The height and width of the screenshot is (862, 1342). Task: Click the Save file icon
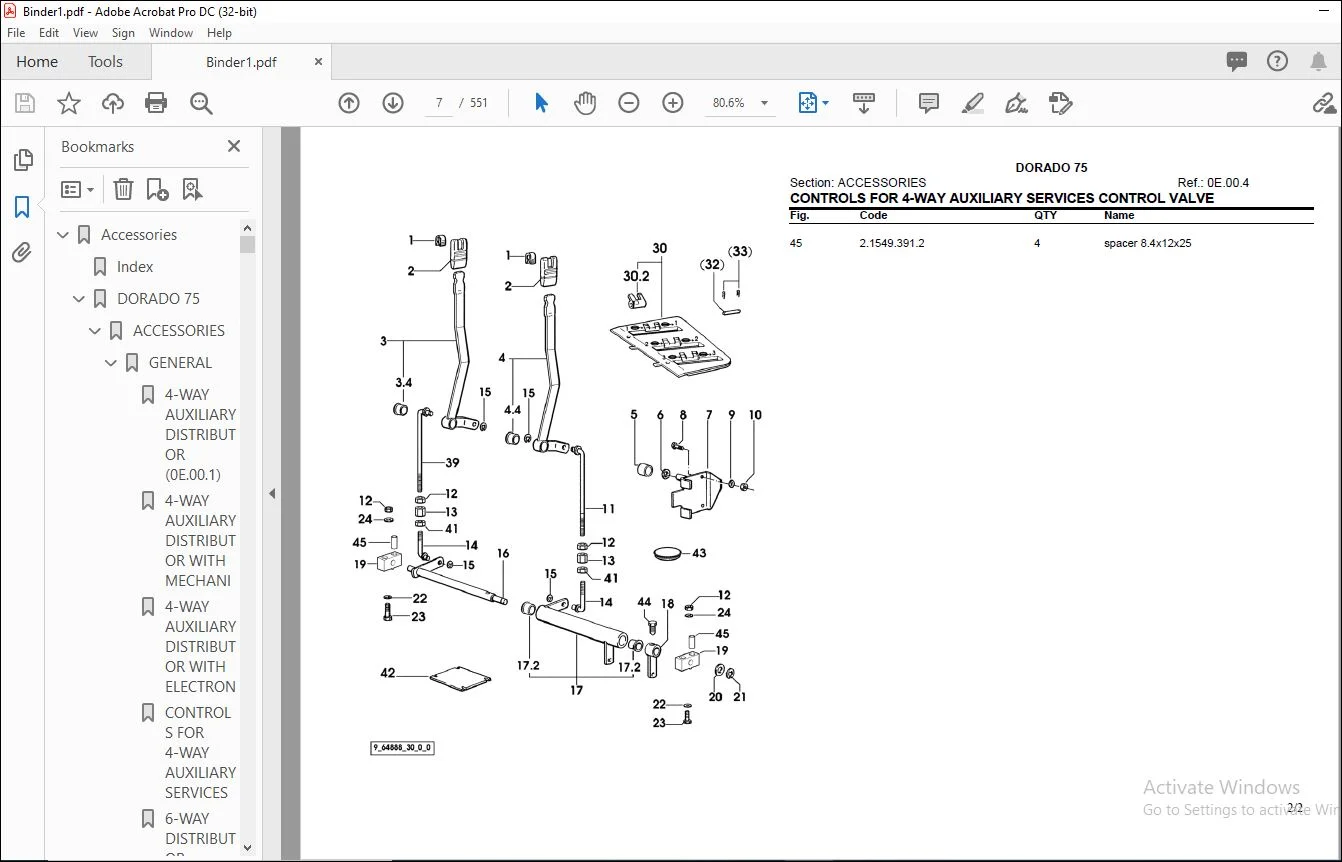point(25,103)
